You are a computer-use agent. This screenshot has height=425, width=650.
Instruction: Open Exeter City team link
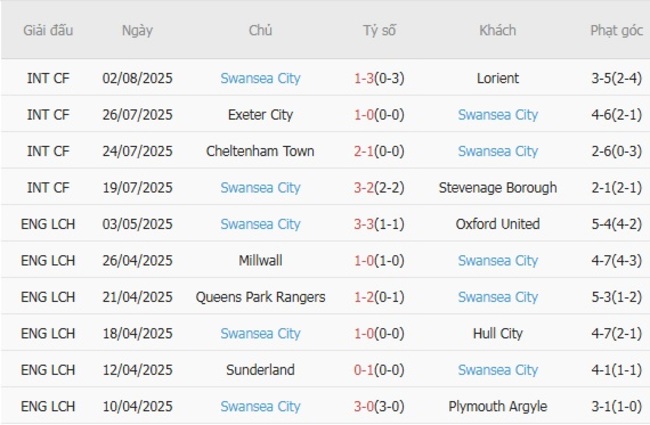tap(260, 115)
